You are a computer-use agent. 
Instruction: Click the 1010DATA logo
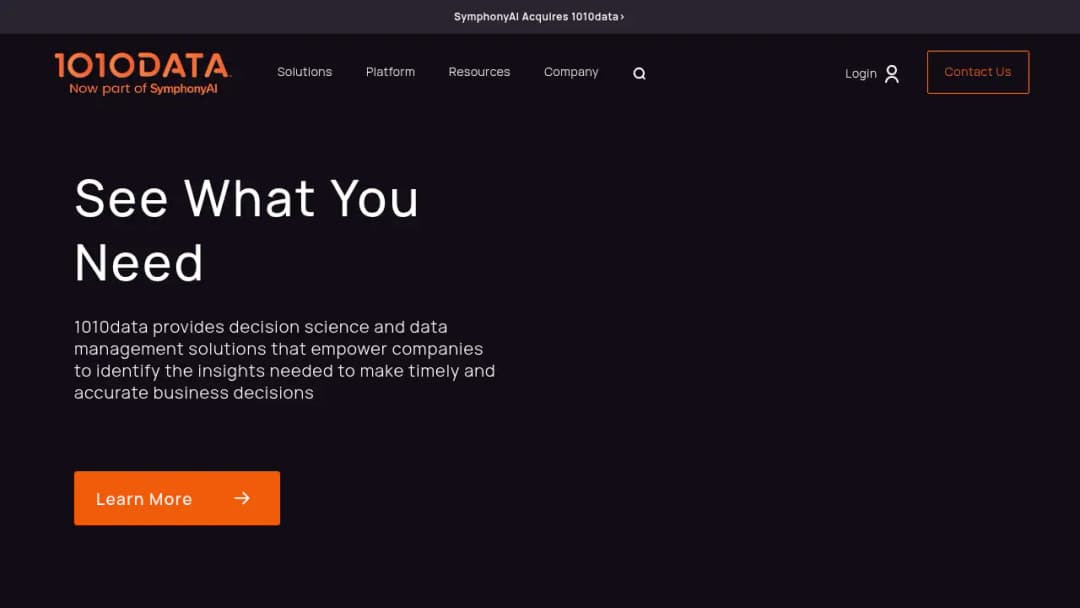click(143, 73)
